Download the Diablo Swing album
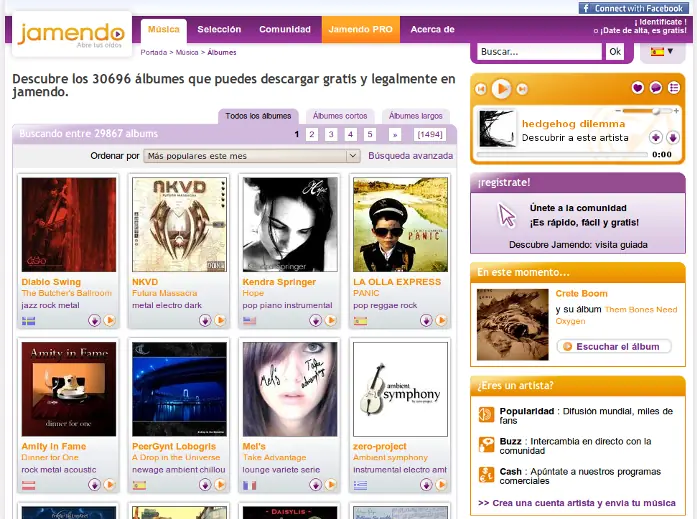697x519 pixels. 94,320
